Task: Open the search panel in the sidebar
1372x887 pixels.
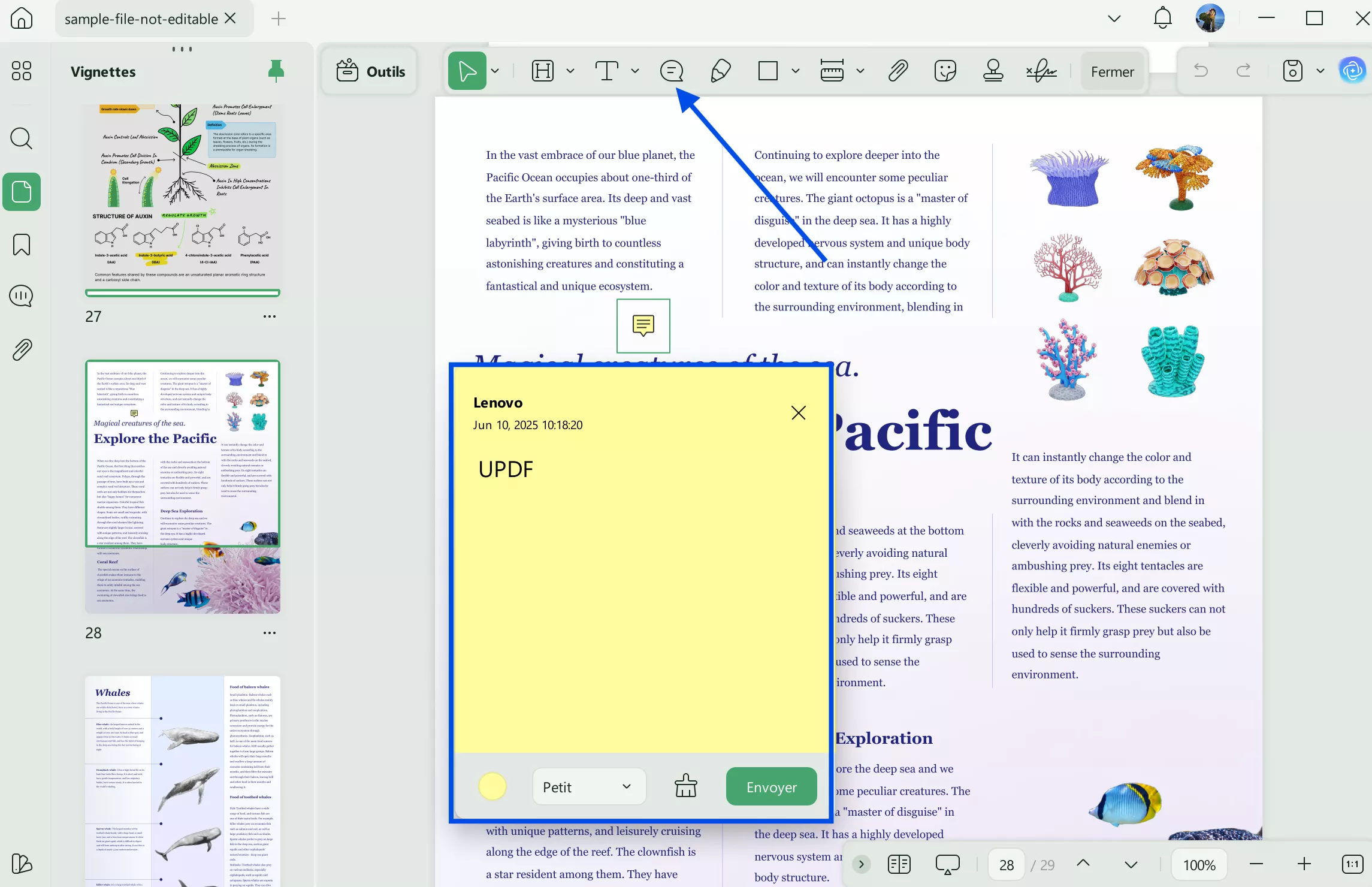Action: tap(22, 138)
